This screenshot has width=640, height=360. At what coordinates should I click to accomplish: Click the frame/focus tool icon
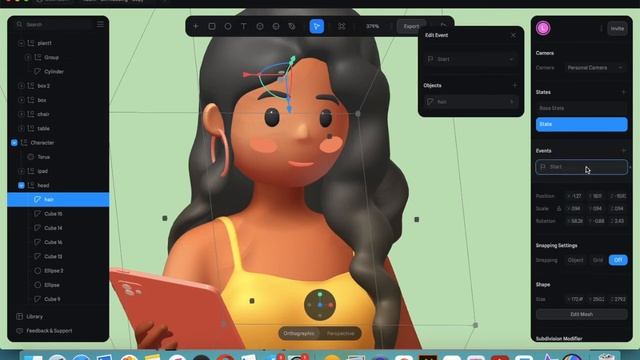pyautogui.click(x=342, y=27)
